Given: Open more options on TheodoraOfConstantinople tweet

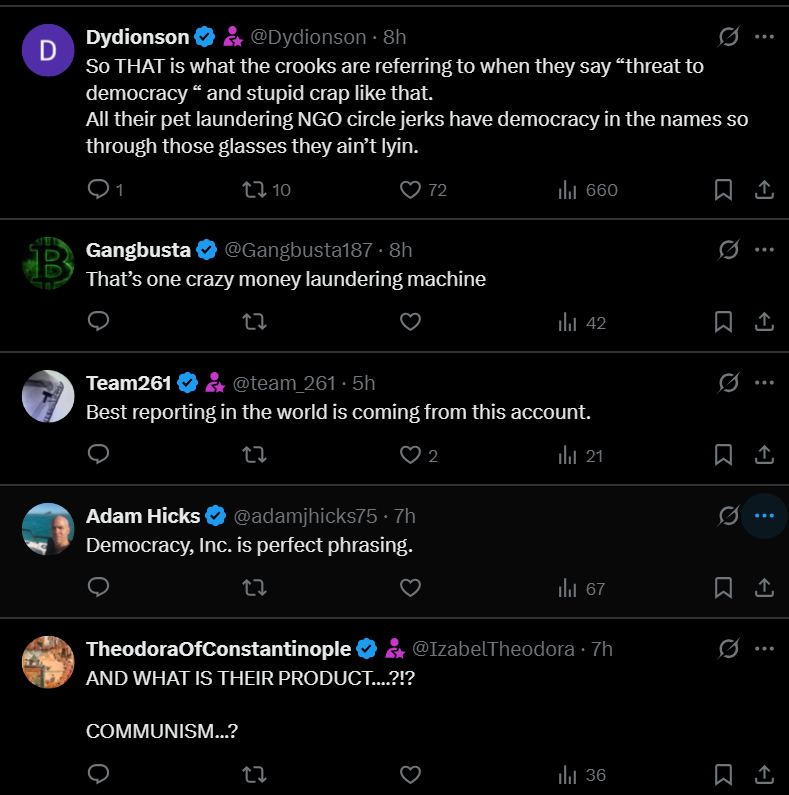Looking at the screenshot, I should [764, 649].
